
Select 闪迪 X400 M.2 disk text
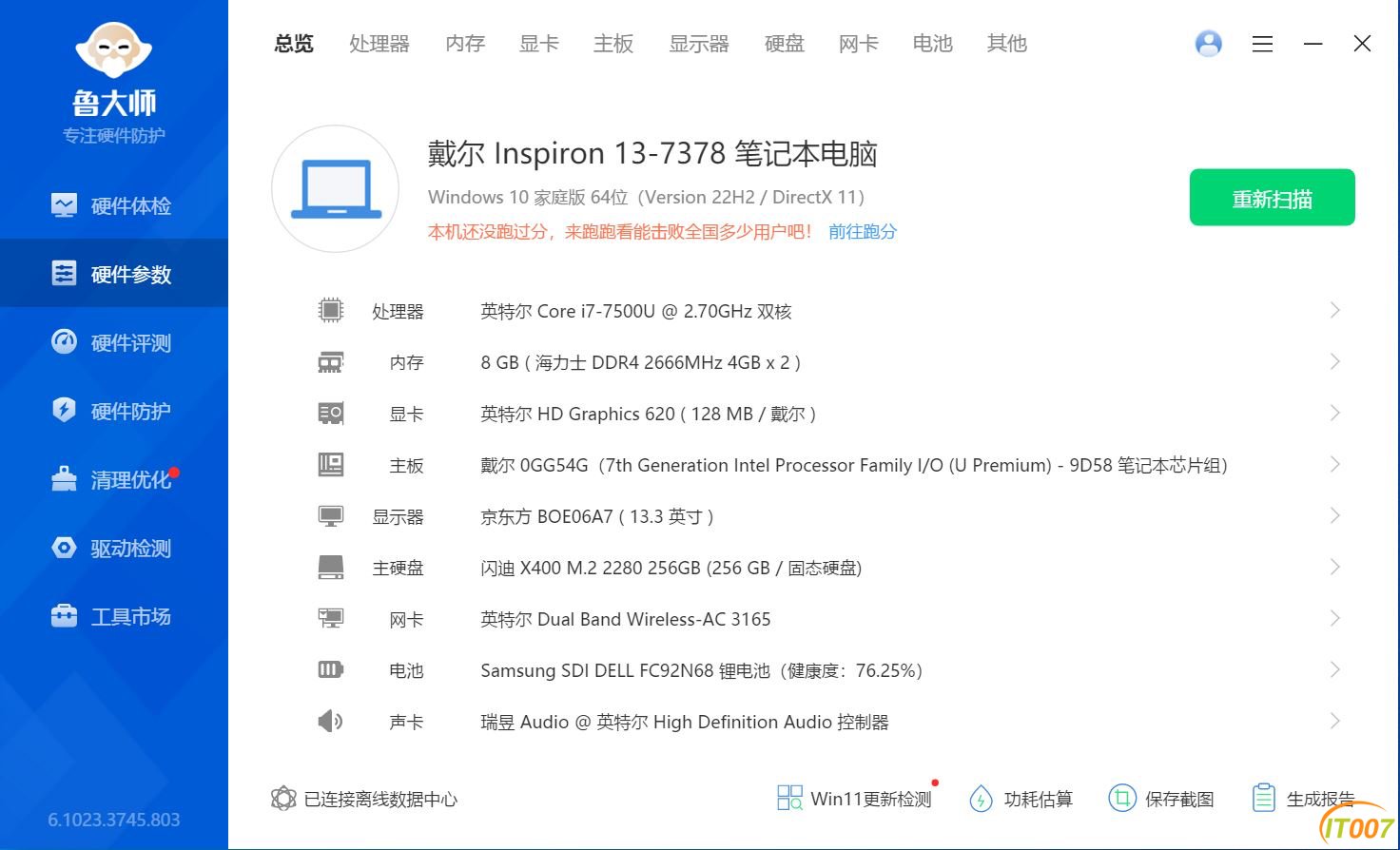671,569
